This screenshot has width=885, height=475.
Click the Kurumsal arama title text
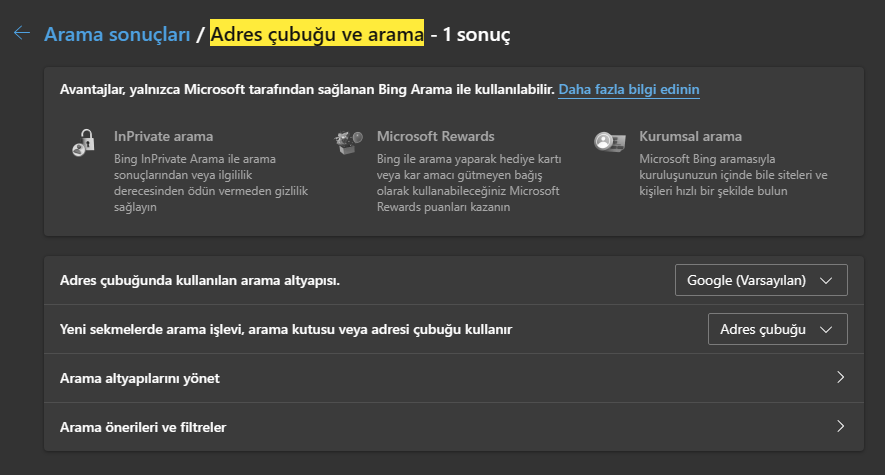point(690,136)
